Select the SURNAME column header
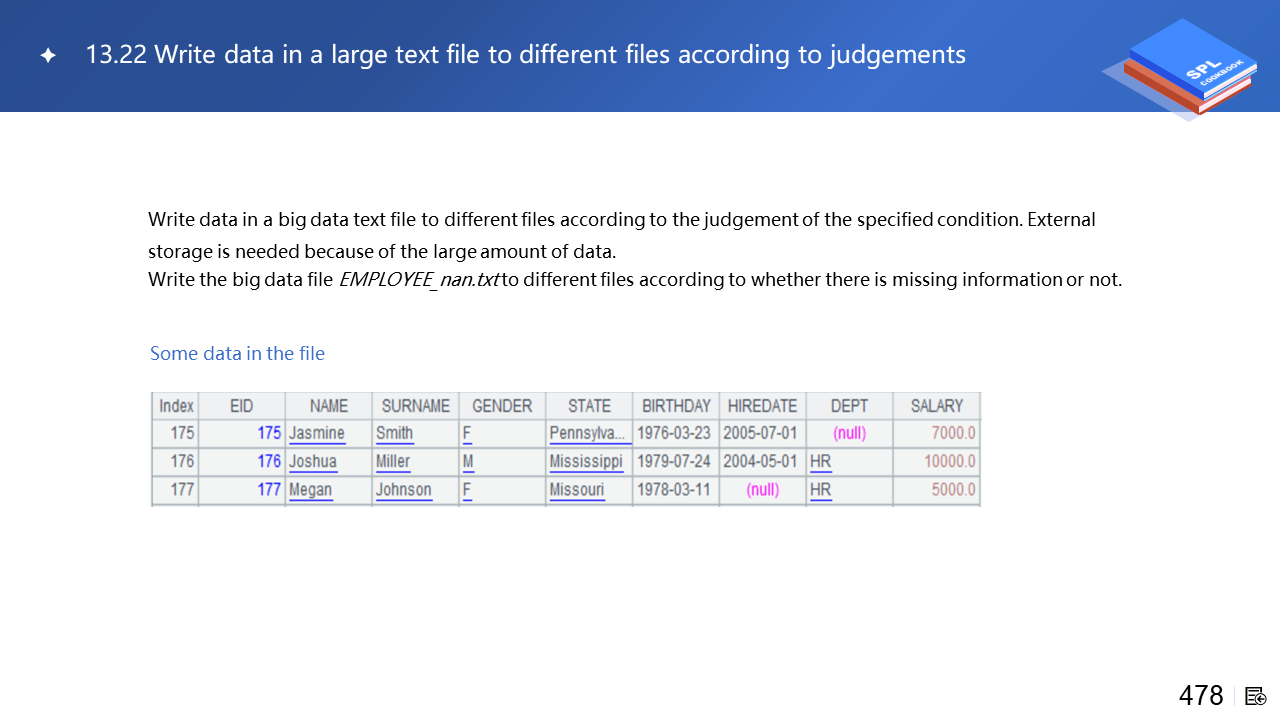This screenshot has width=1280, height=720. (x=415, y=406)
